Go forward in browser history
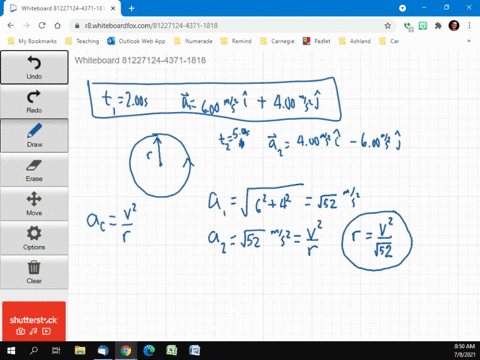The image size is (480, 360). (26, 26)
